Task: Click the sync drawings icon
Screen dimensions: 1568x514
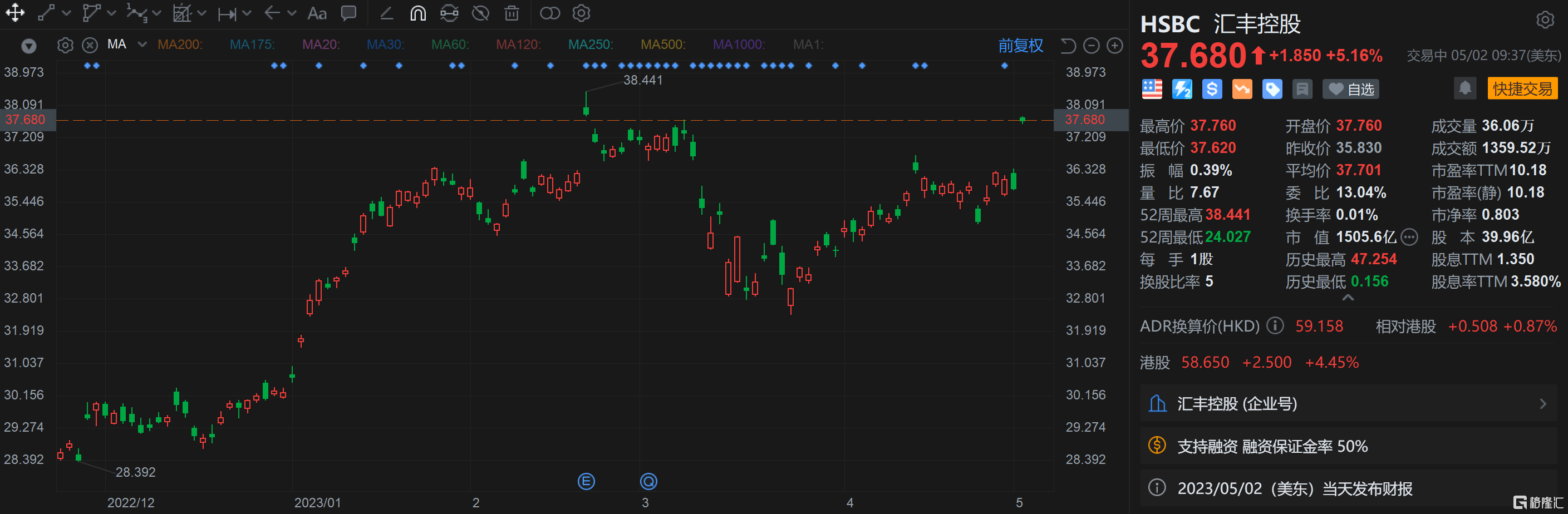Action: (449, 13)
